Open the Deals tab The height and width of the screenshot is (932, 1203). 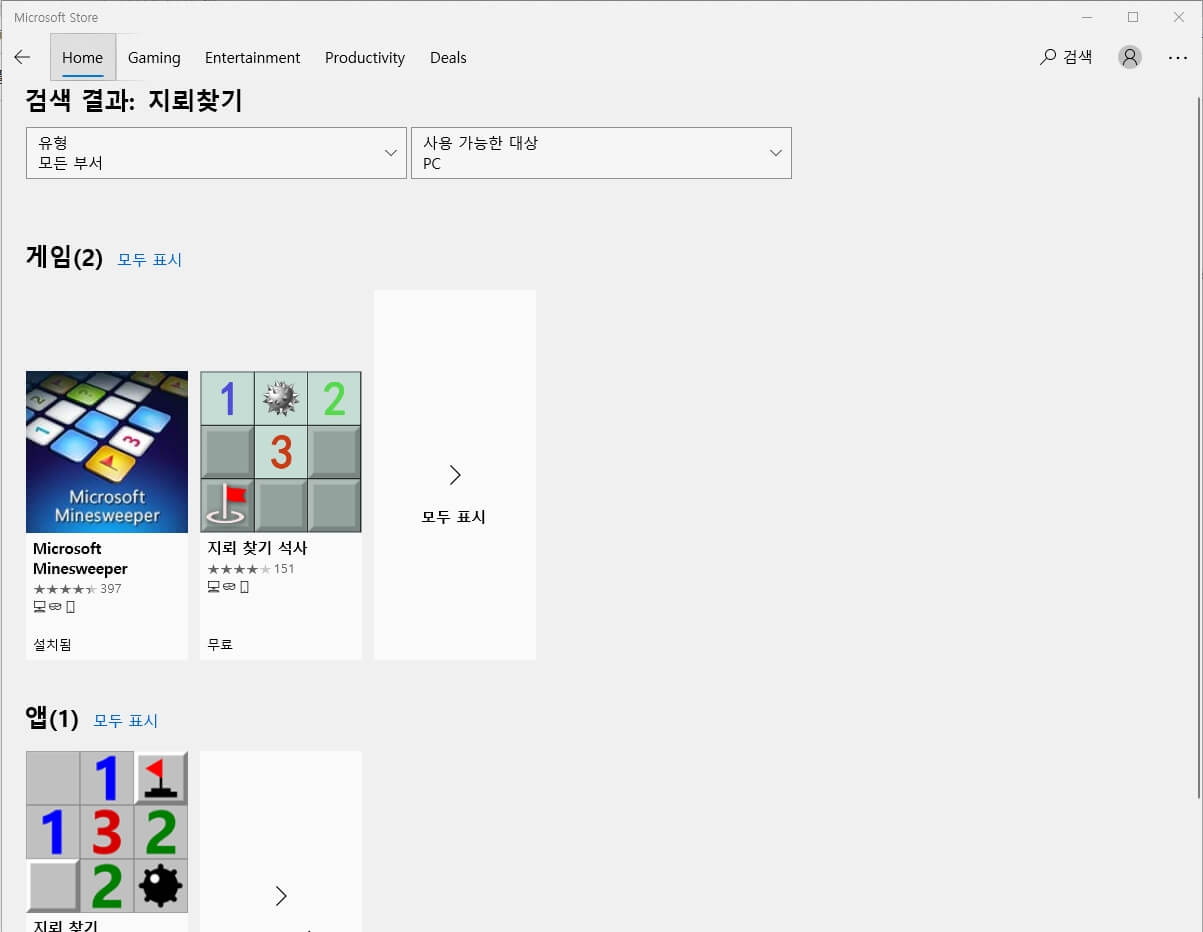[448, 57]
